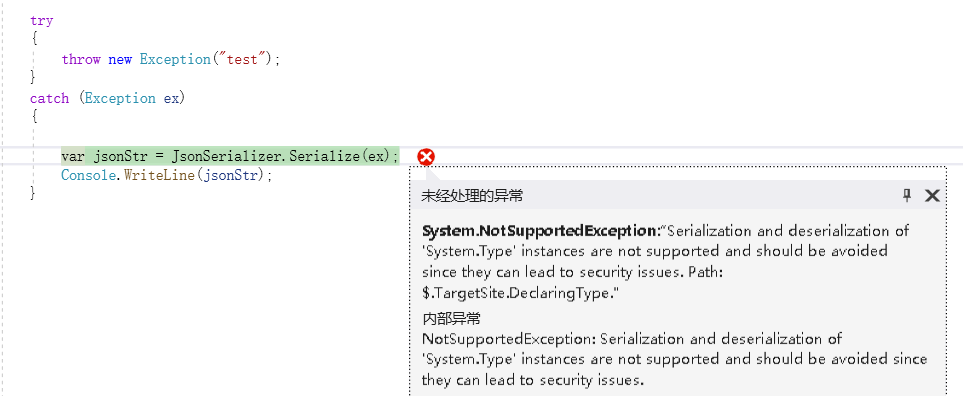Click the Exception type in catch clause
963x396 pixels.
[x=120, y=98]
